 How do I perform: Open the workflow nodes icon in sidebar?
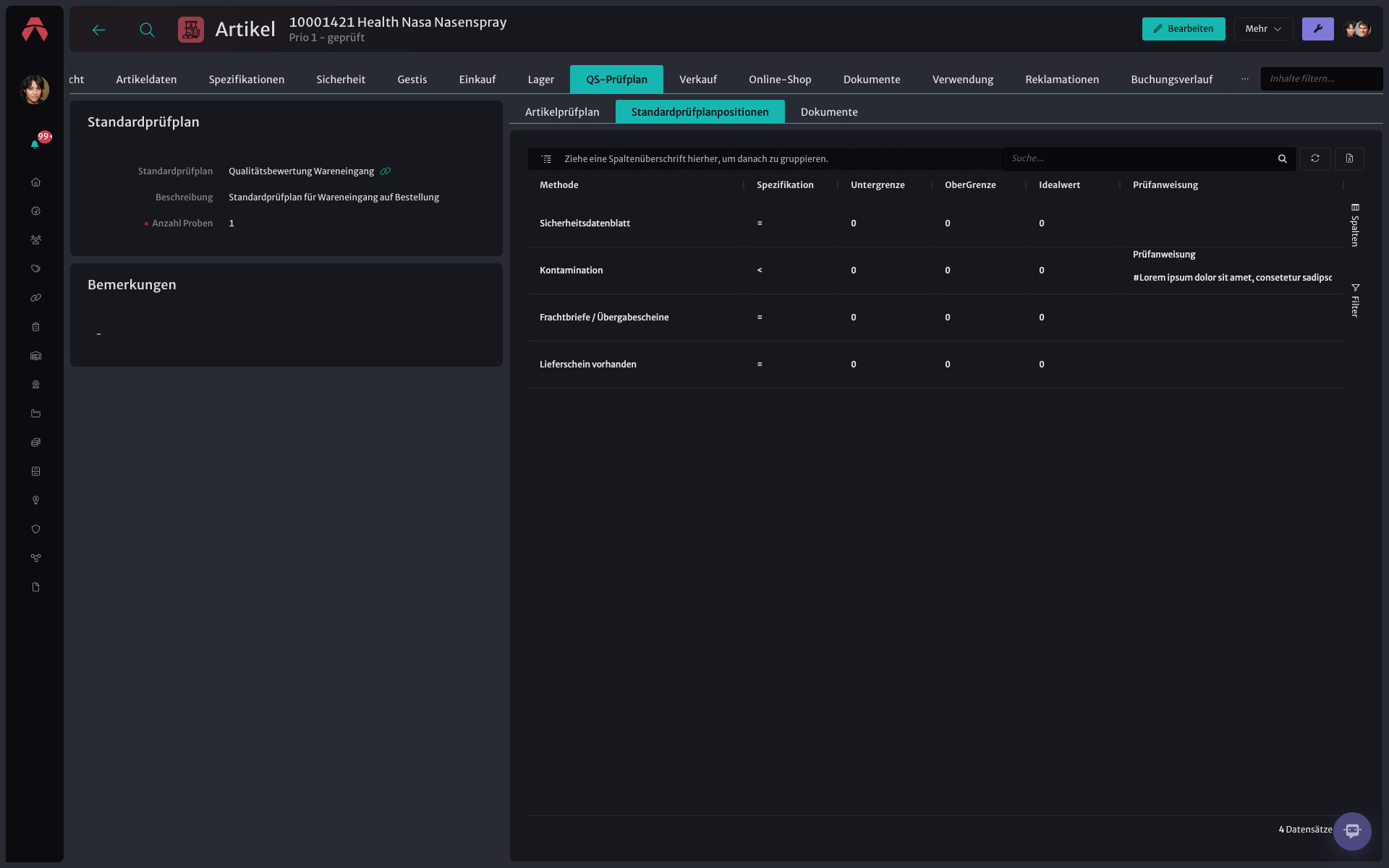tap(35, 558)
